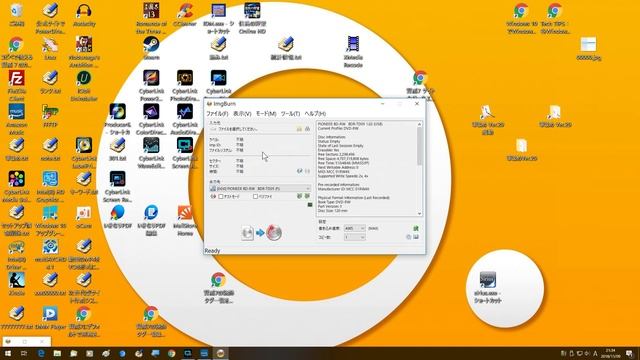Select the CyberLink ColorDirector desktop icon
This screenshot has width=640, height=360.
[x=151, y=119]
